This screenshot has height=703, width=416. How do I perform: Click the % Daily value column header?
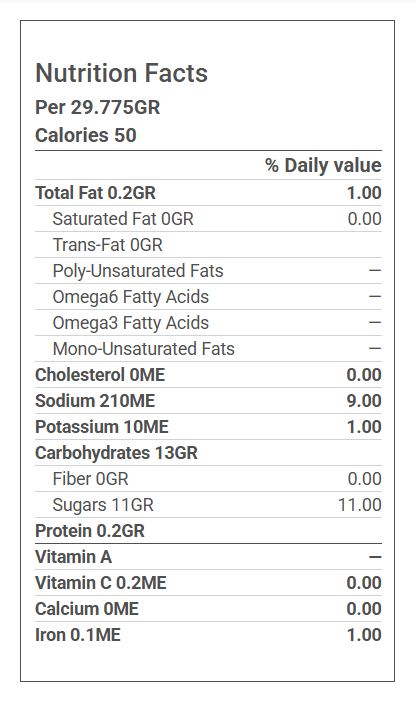coord(323,165)
